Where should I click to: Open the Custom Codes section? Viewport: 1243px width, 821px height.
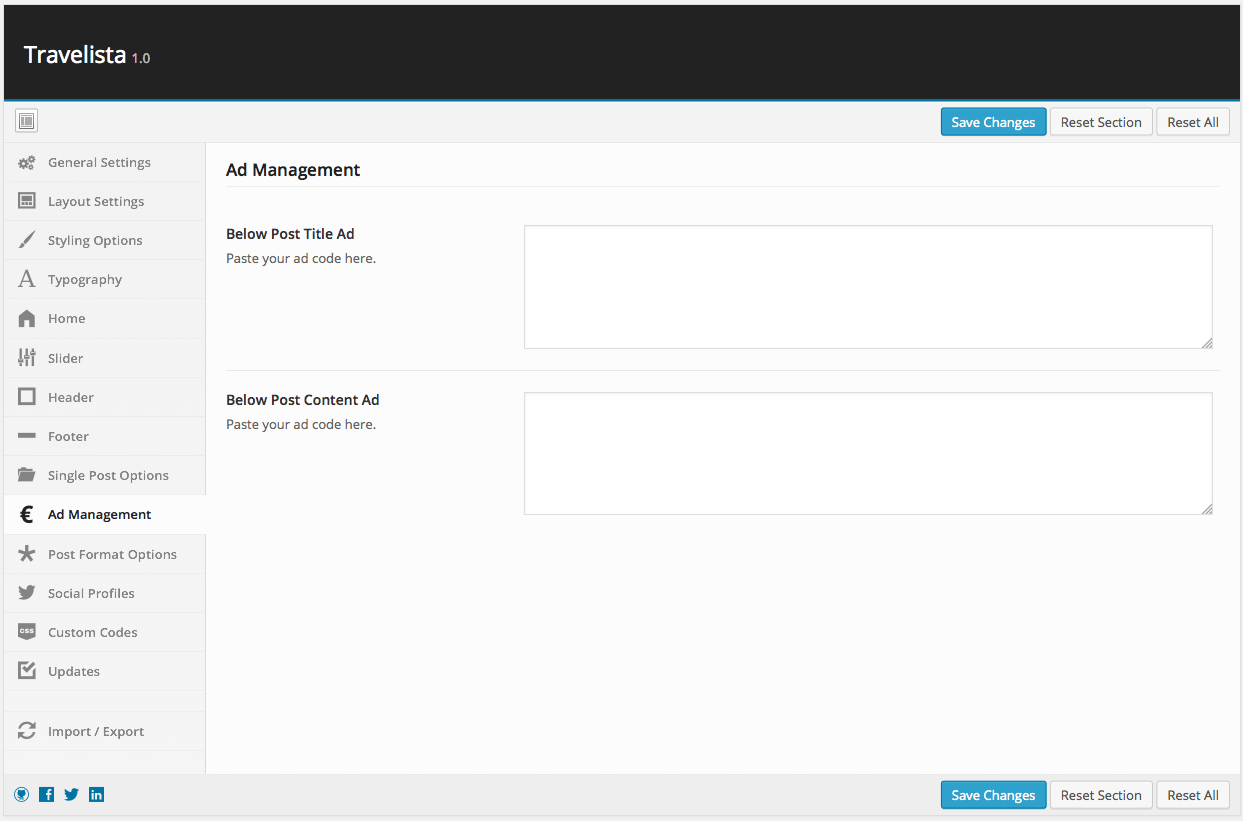105,632
